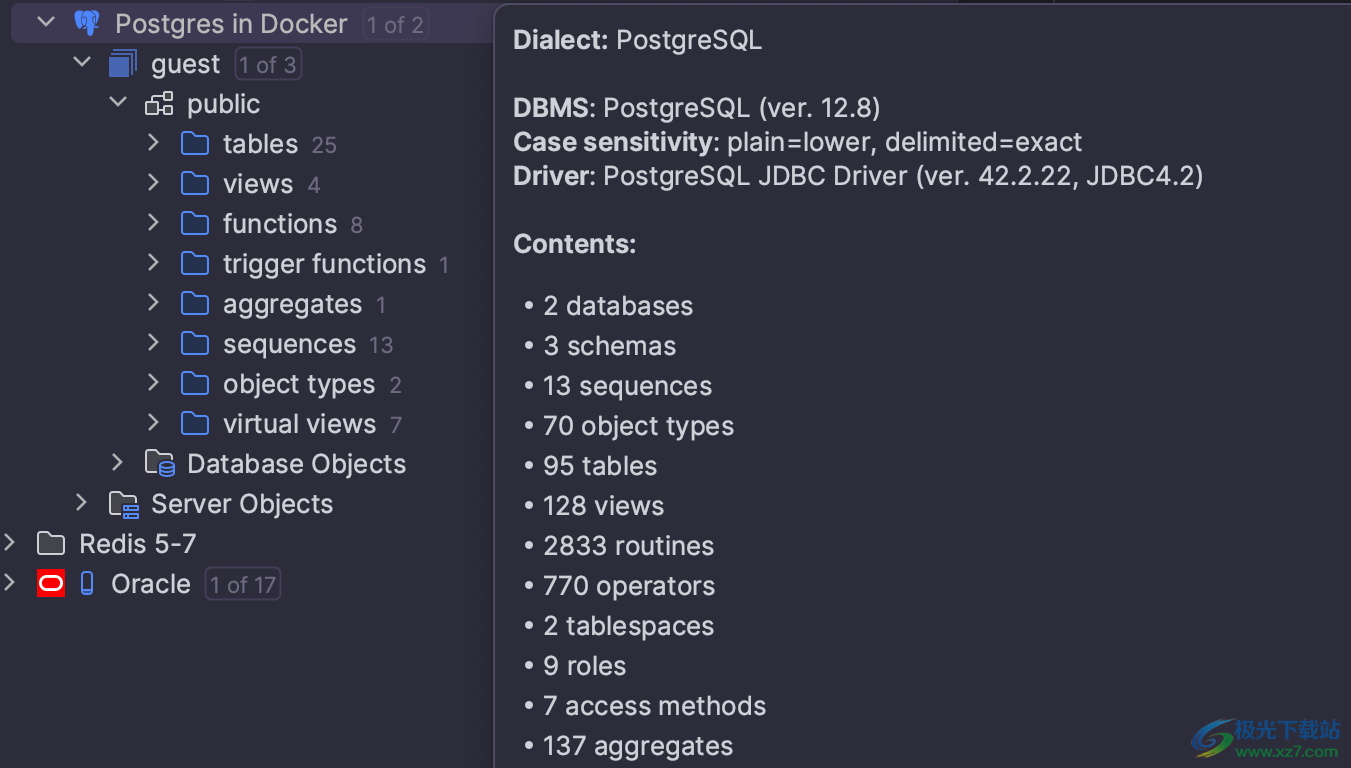Screen dimensions: 1351x768
Task: Click the blue Oracle data source icon
Action: tap(87, 584)
